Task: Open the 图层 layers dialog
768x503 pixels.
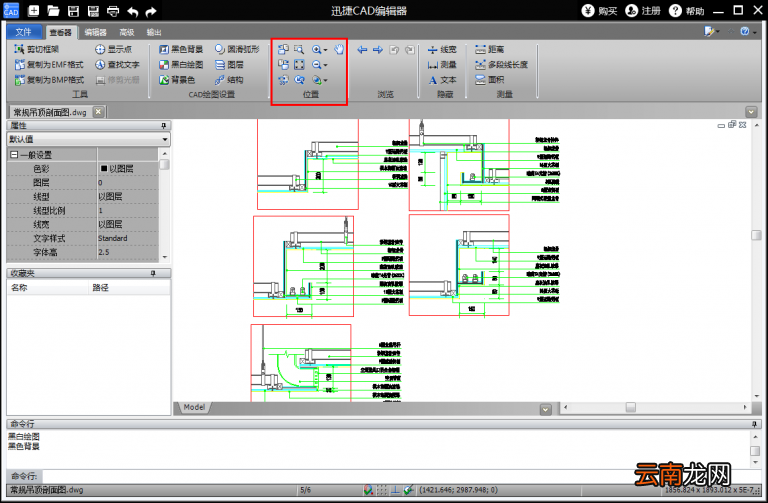Action: pos(229,65)
